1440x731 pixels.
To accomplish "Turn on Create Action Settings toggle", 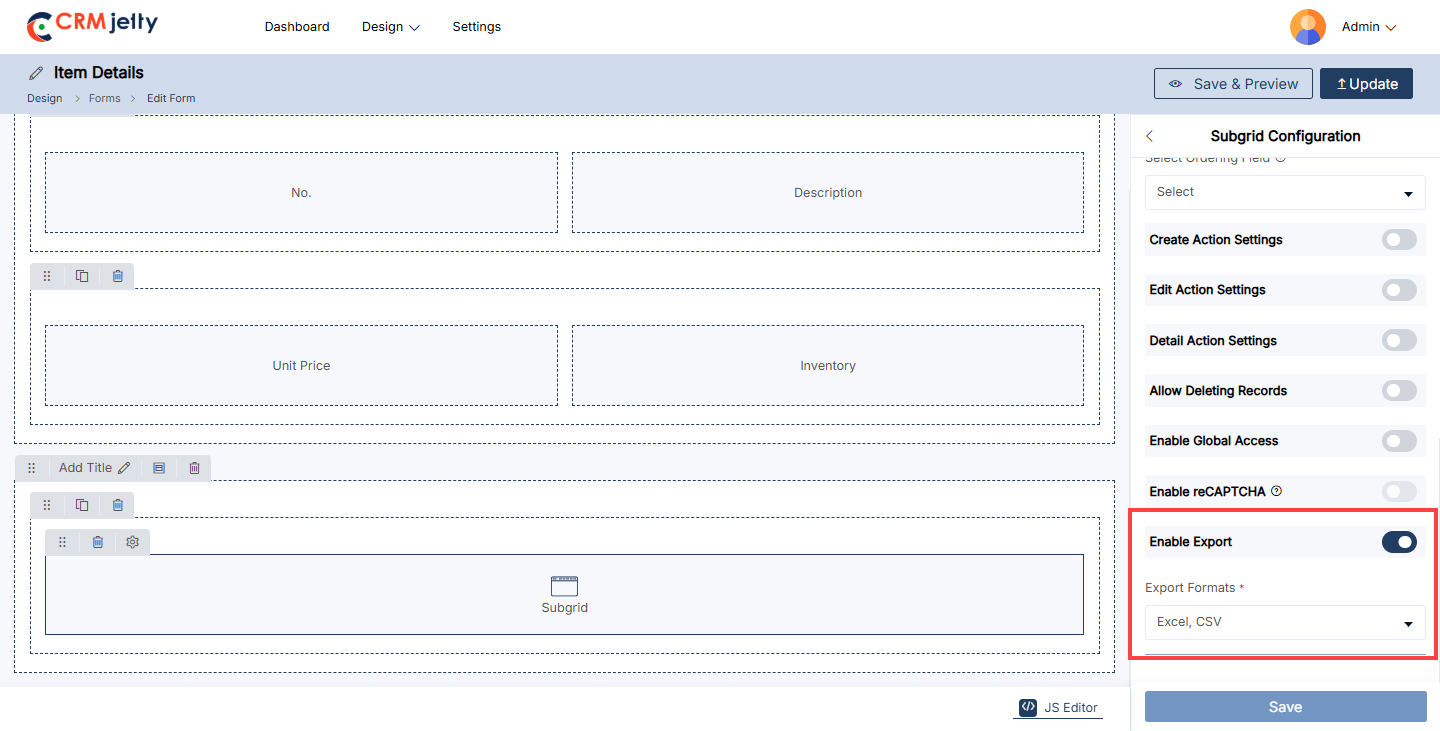I will [1399, 240].
